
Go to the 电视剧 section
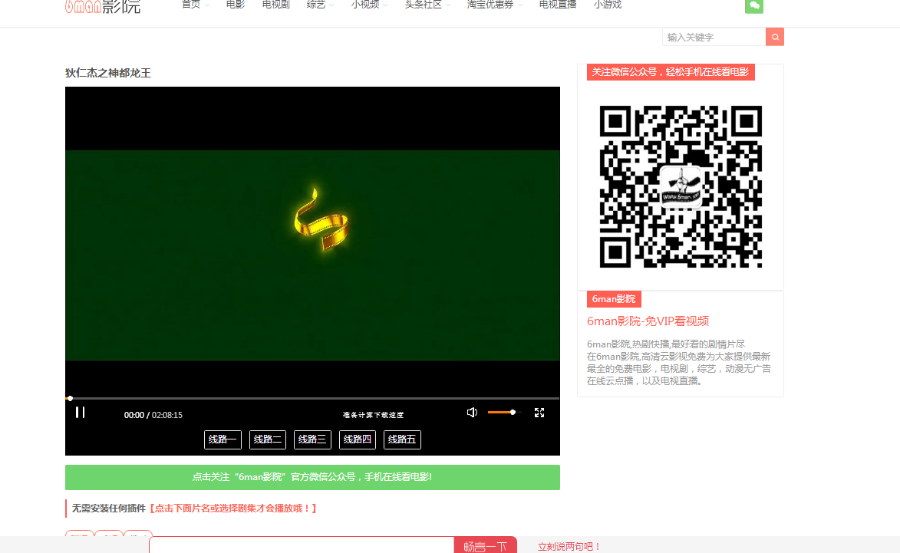coord(275,5)
